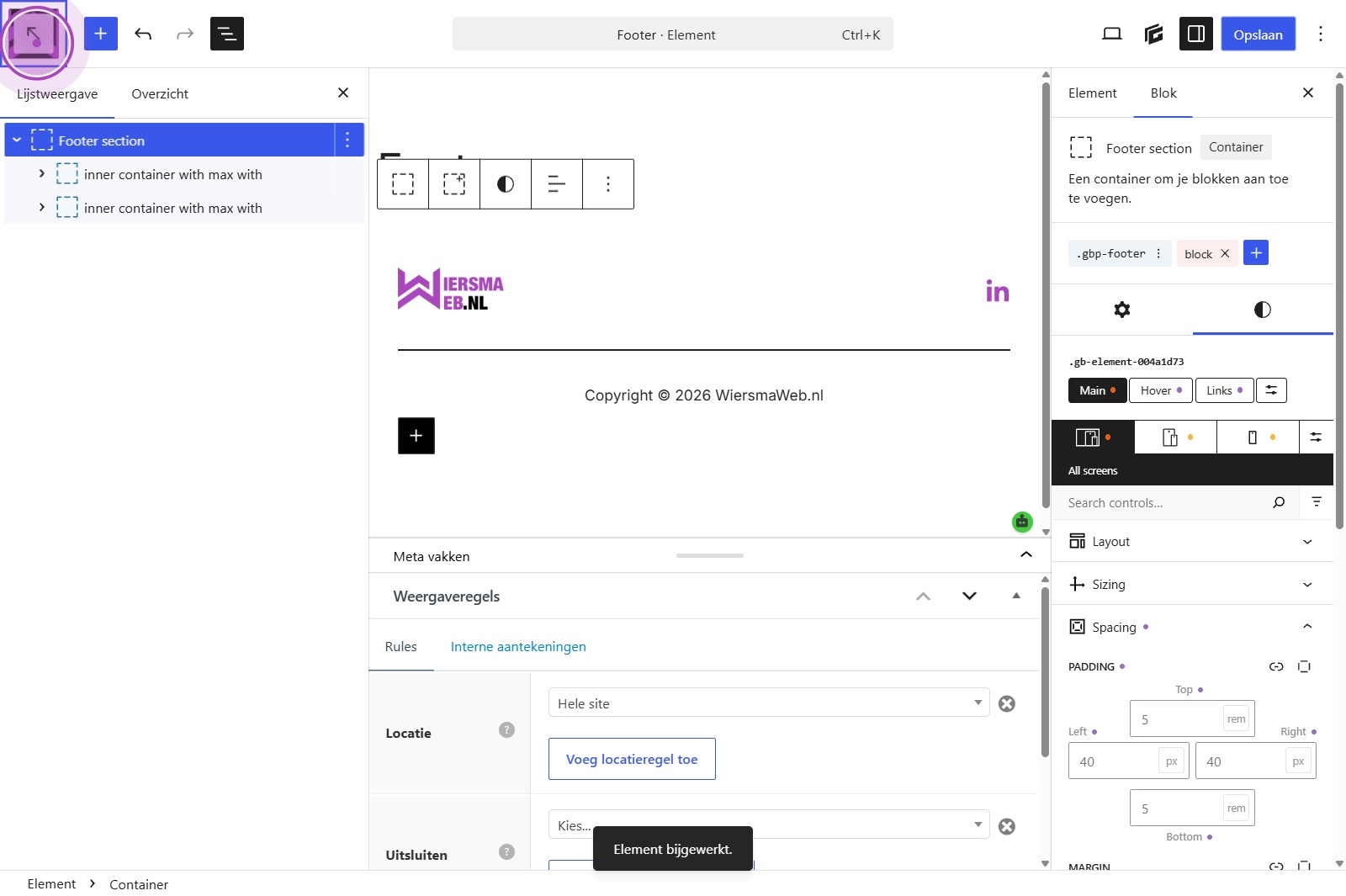The height and width of the screenshot is (896, 1346).
Task: Select the Hover selector state
Action: [1161, 390]
